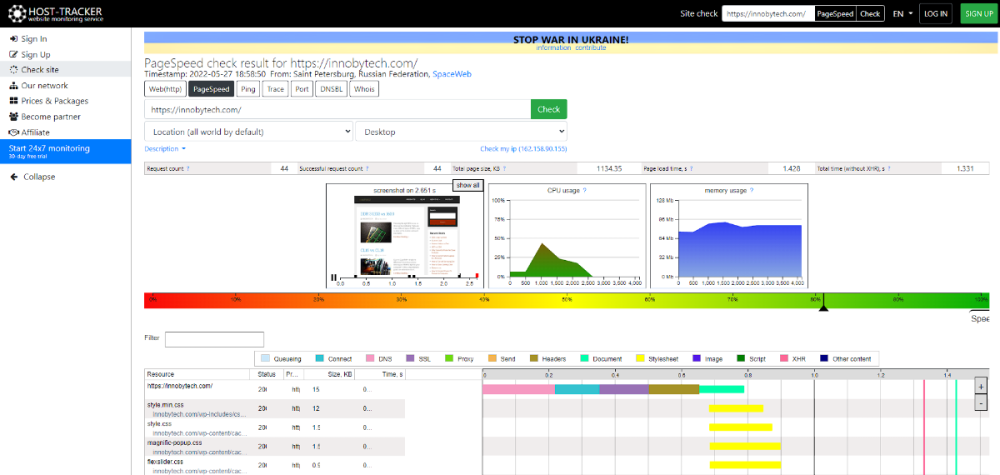Zoom out the waterfall with minus button

tap(980, 402)
